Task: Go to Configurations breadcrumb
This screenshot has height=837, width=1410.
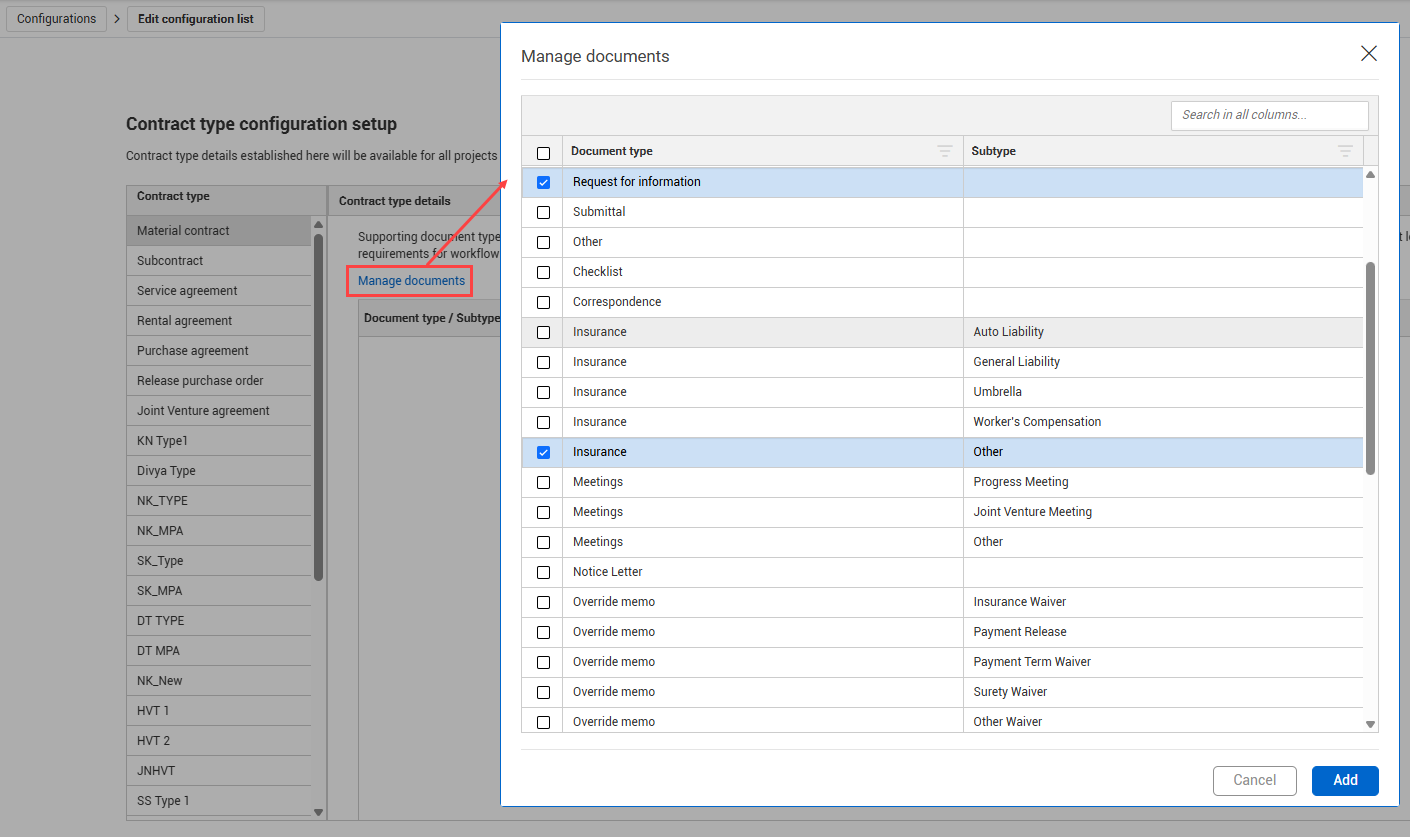Action: (56, 19)
